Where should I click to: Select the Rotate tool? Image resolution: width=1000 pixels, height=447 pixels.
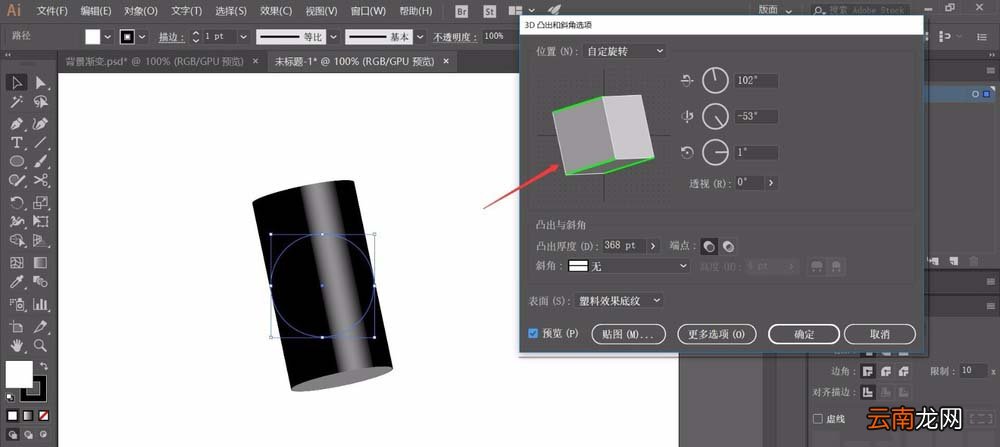tap(17, 203)
